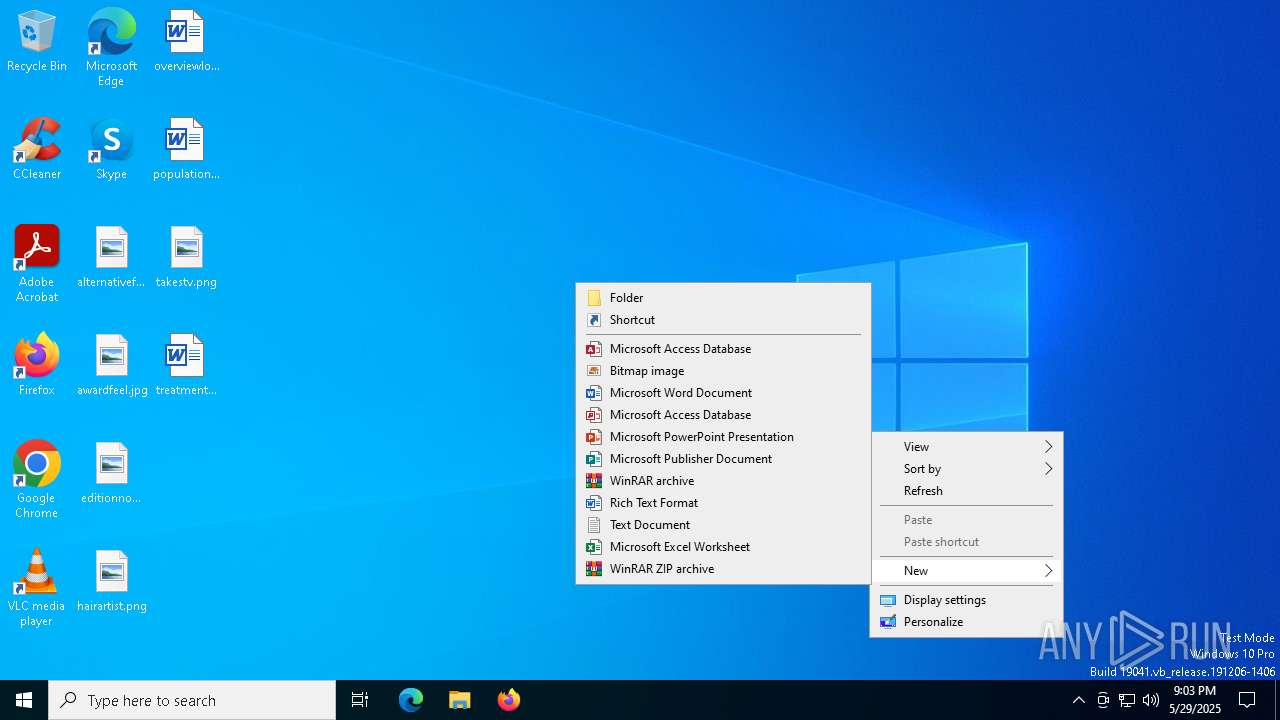Create a new Shortcut

(x=723, y=320)
